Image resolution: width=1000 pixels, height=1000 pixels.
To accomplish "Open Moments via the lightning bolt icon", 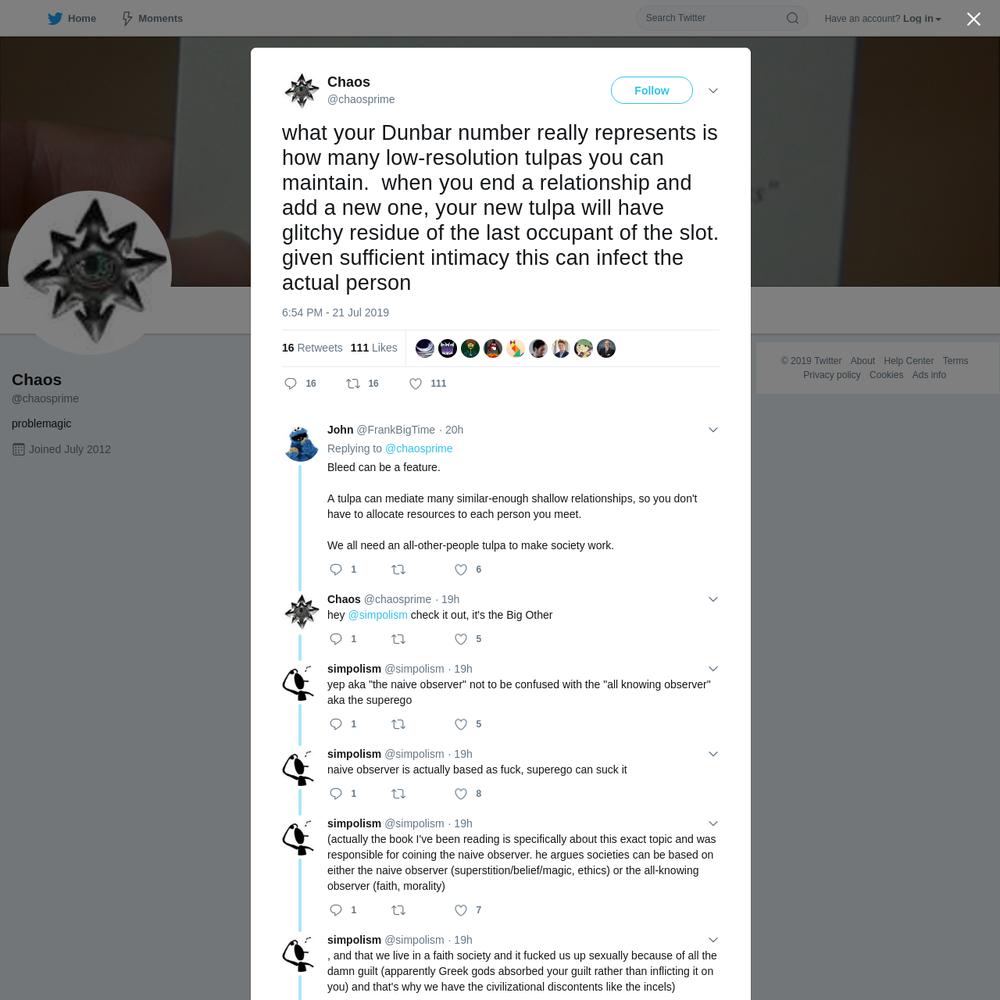I will click(x=127, y=18).
